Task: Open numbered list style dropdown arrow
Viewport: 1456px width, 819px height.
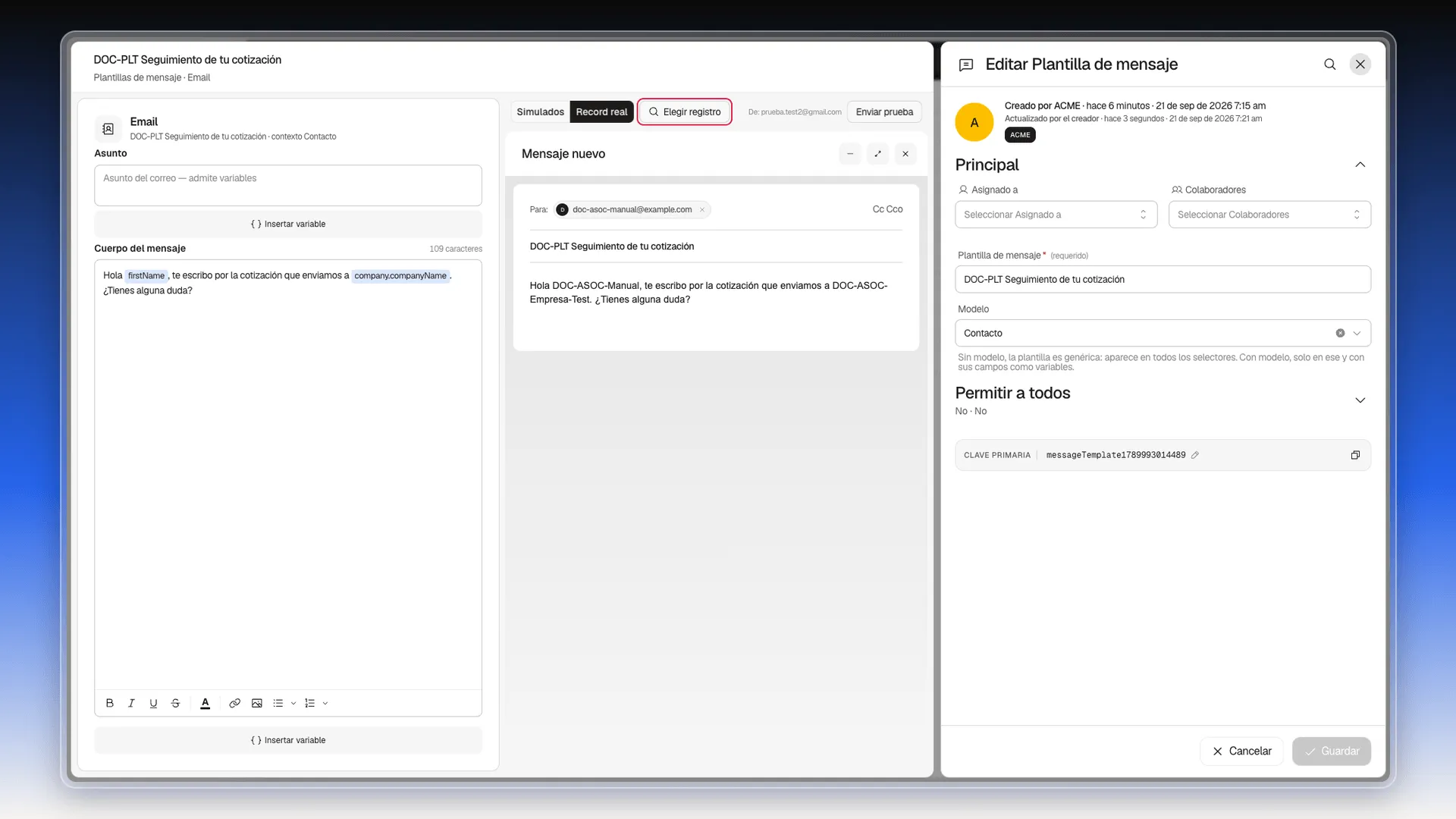Action: [325, 704]
